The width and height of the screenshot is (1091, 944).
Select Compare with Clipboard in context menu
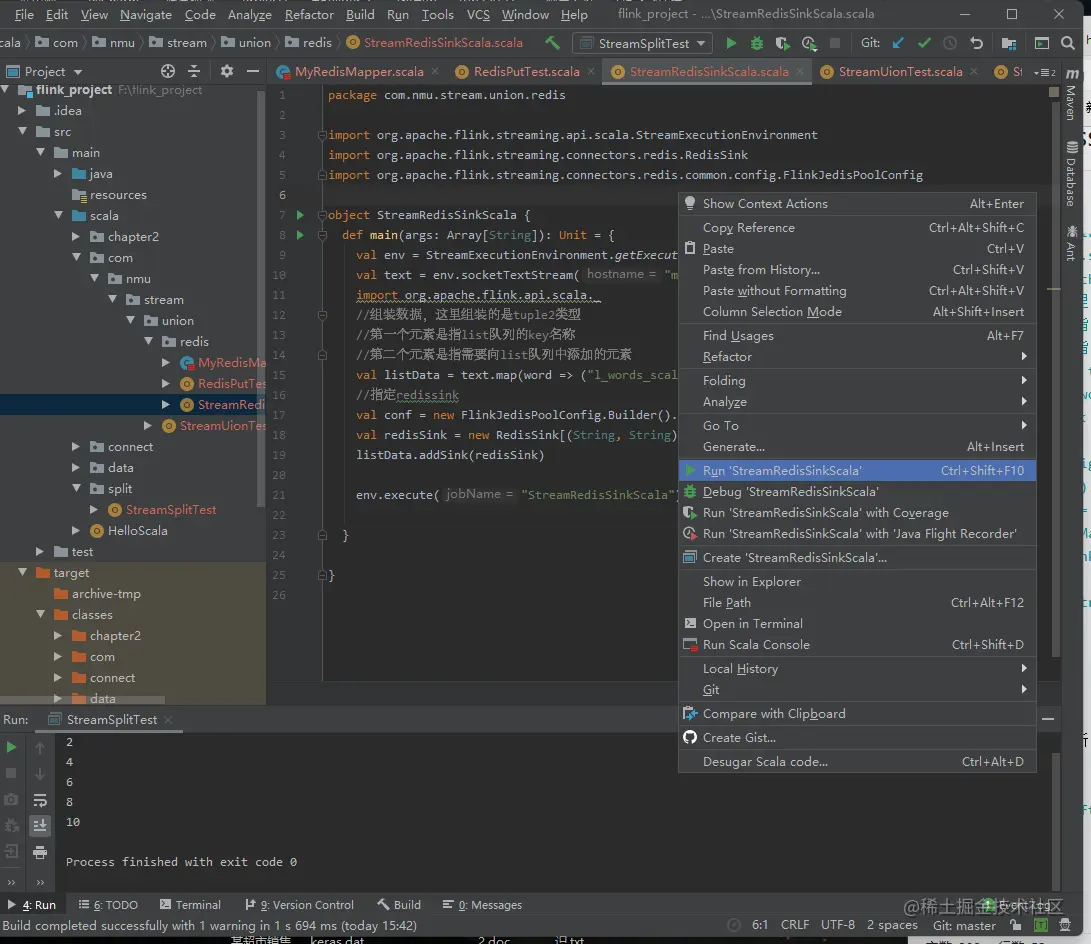[857, 714]
